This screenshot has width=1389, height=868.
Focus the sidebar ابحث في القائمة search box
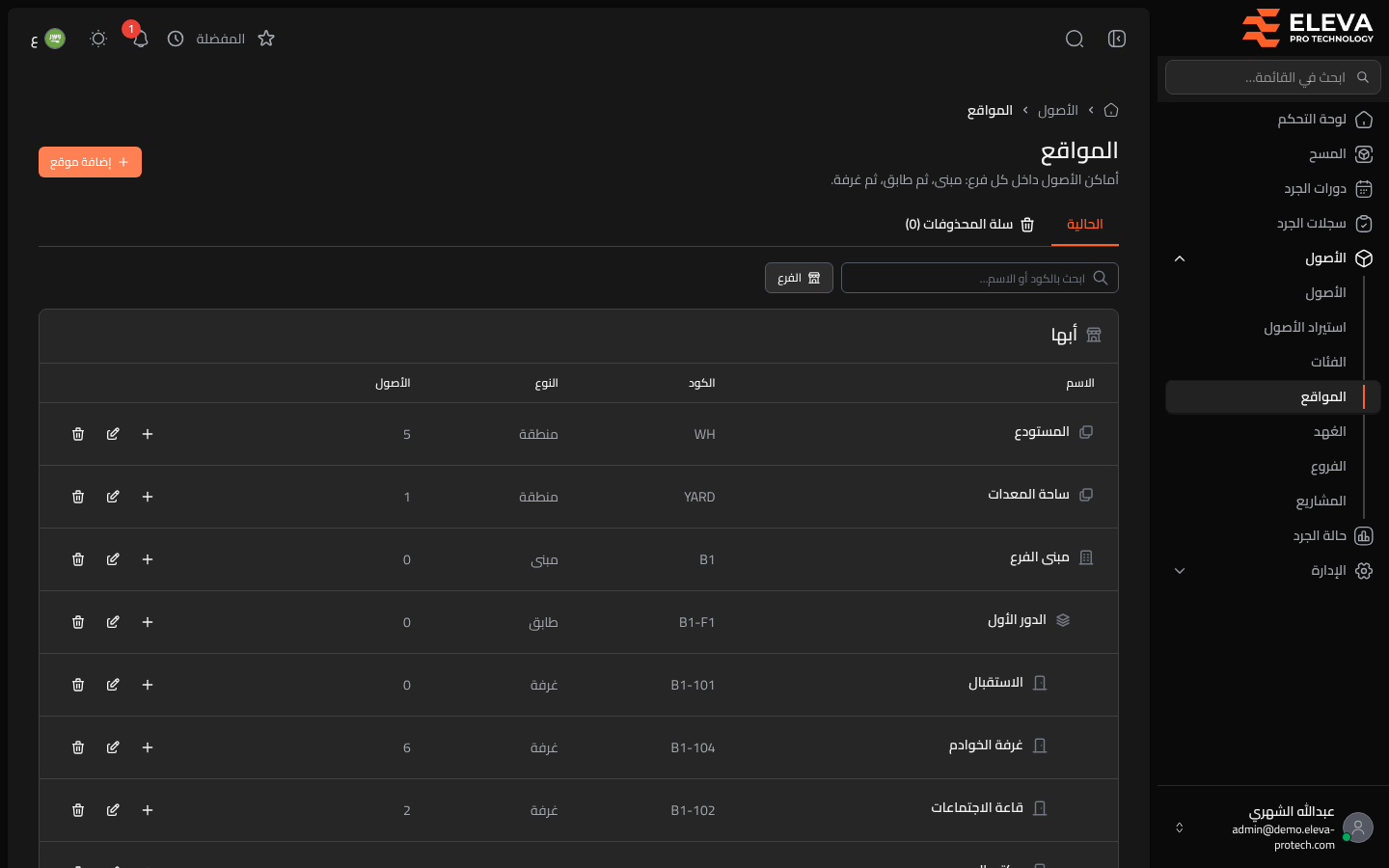click(x=1273, y=77)
